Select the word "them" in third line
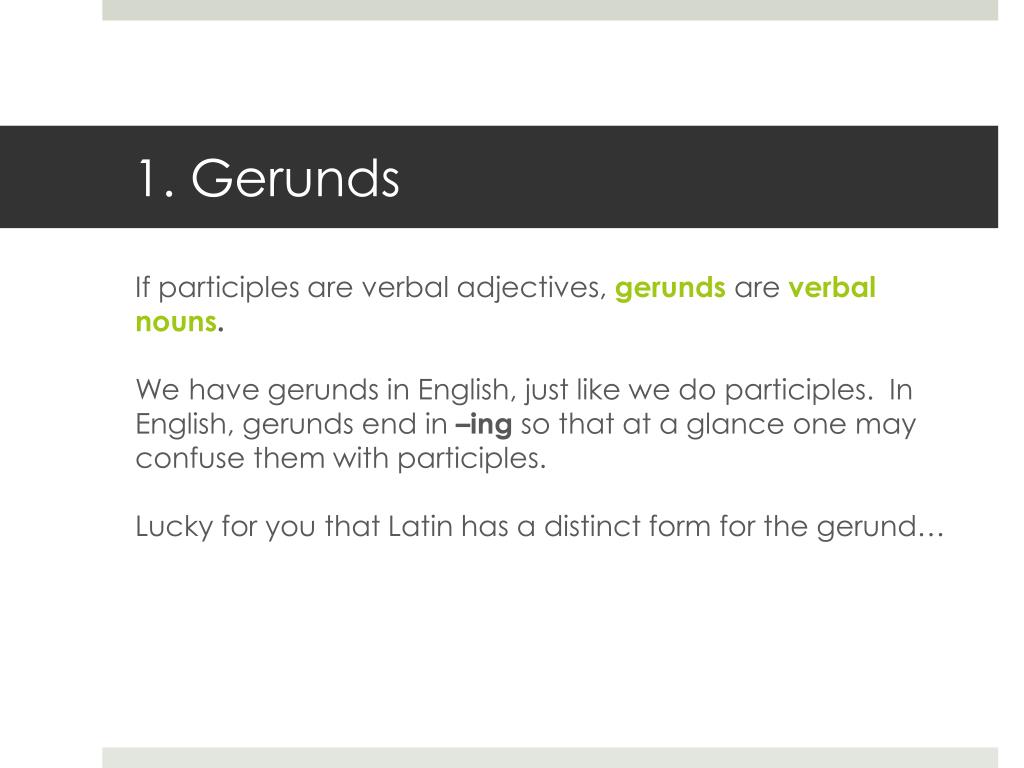Screen dimensions: 1024x768 click(x=289, y=458)
